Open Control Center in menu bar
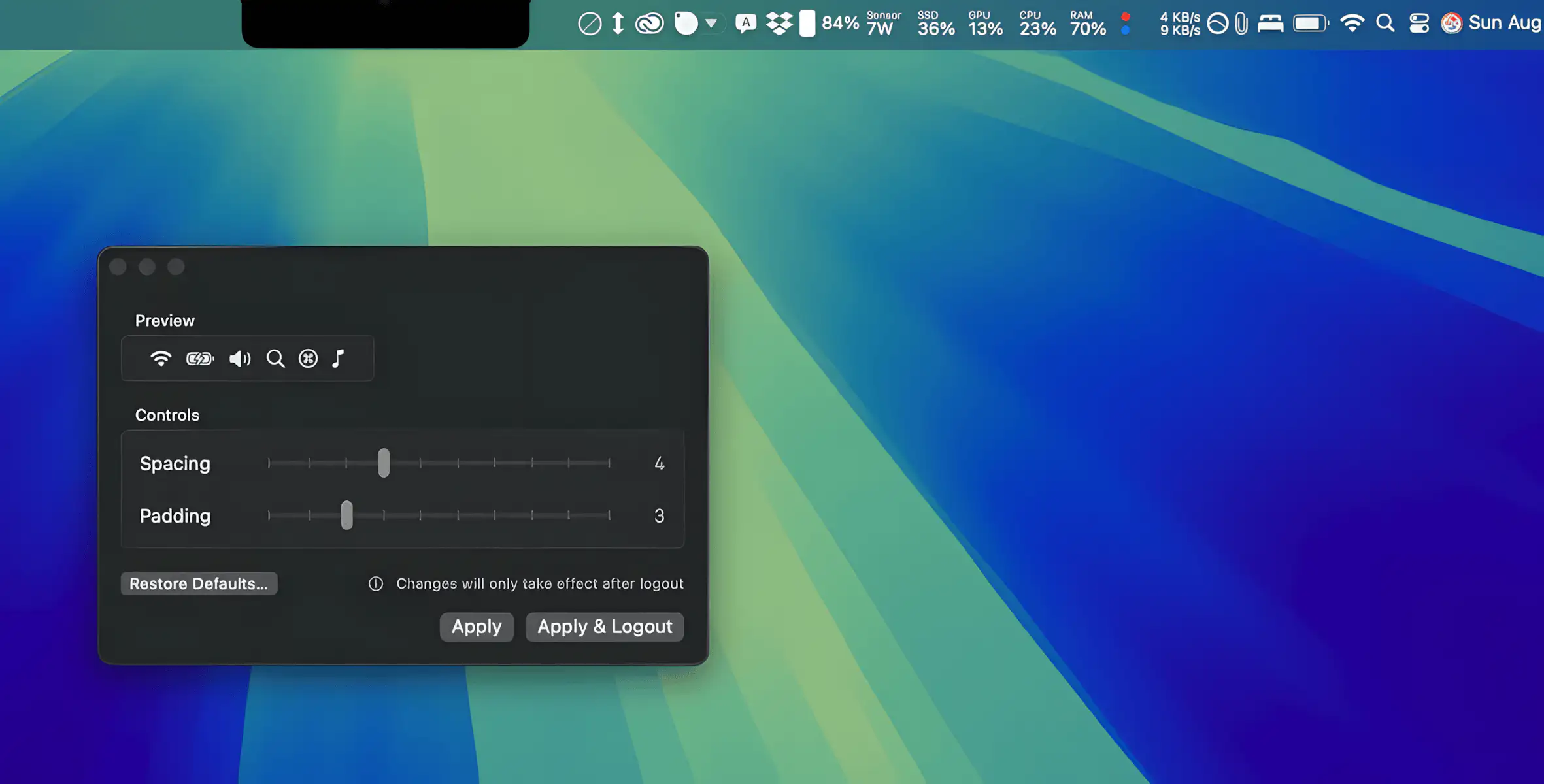Image resolution: width=1544 pixels, height=784 pixels. pos(1418,24)
